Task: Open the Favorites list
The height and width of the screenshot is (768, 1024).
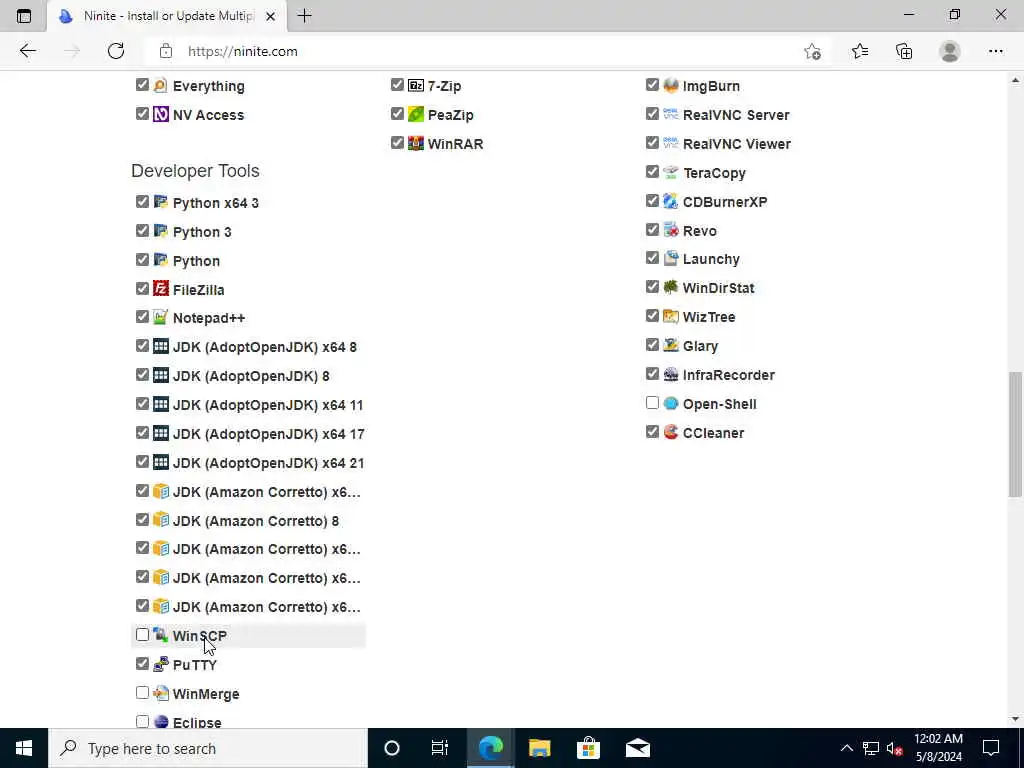Action: pos(859,51)
